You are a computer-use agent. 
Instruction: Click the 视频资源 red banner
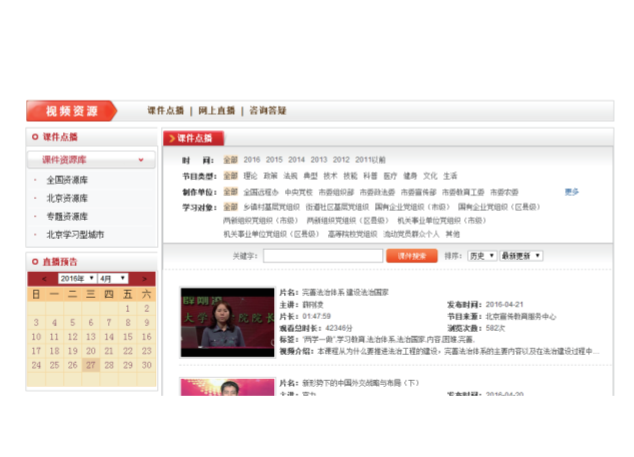click(72, 111)
